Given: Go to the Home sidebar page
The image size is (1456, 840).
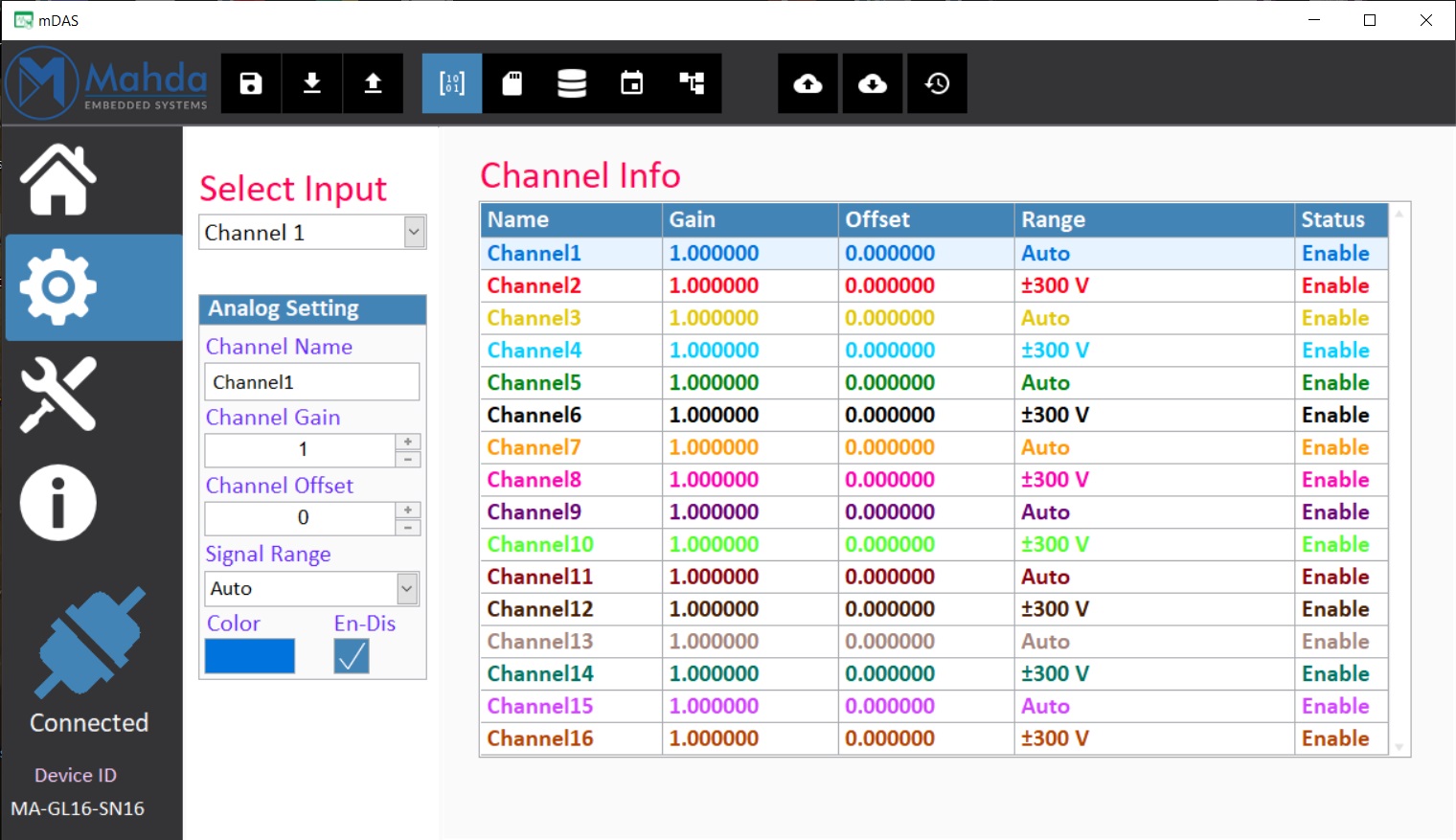Looking at the screenshot, I should point(58,179).
